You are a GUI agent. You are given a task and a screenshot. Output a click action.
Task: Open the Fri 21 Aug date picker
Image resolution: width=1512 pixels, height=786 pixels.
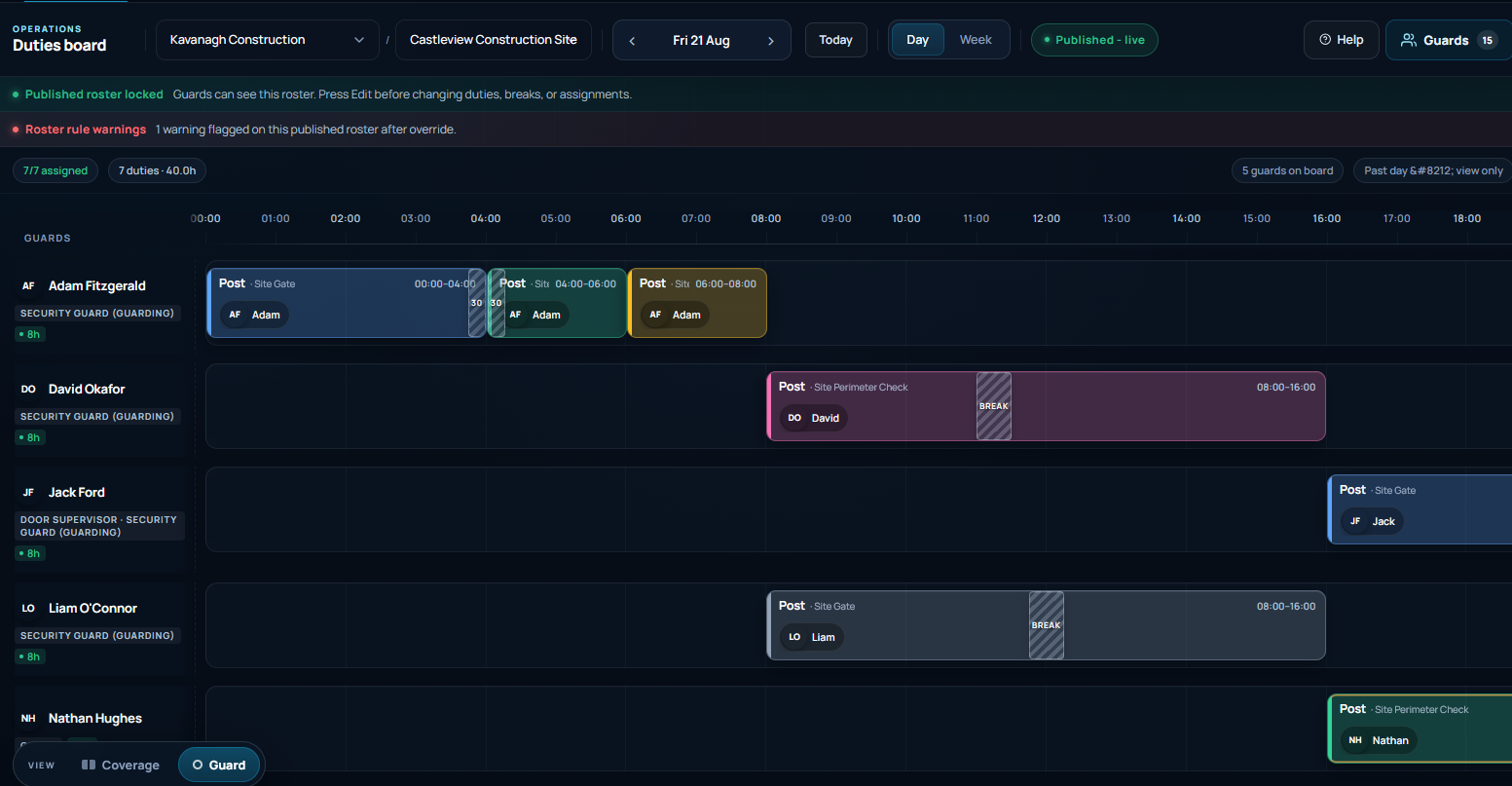[701, 41]
